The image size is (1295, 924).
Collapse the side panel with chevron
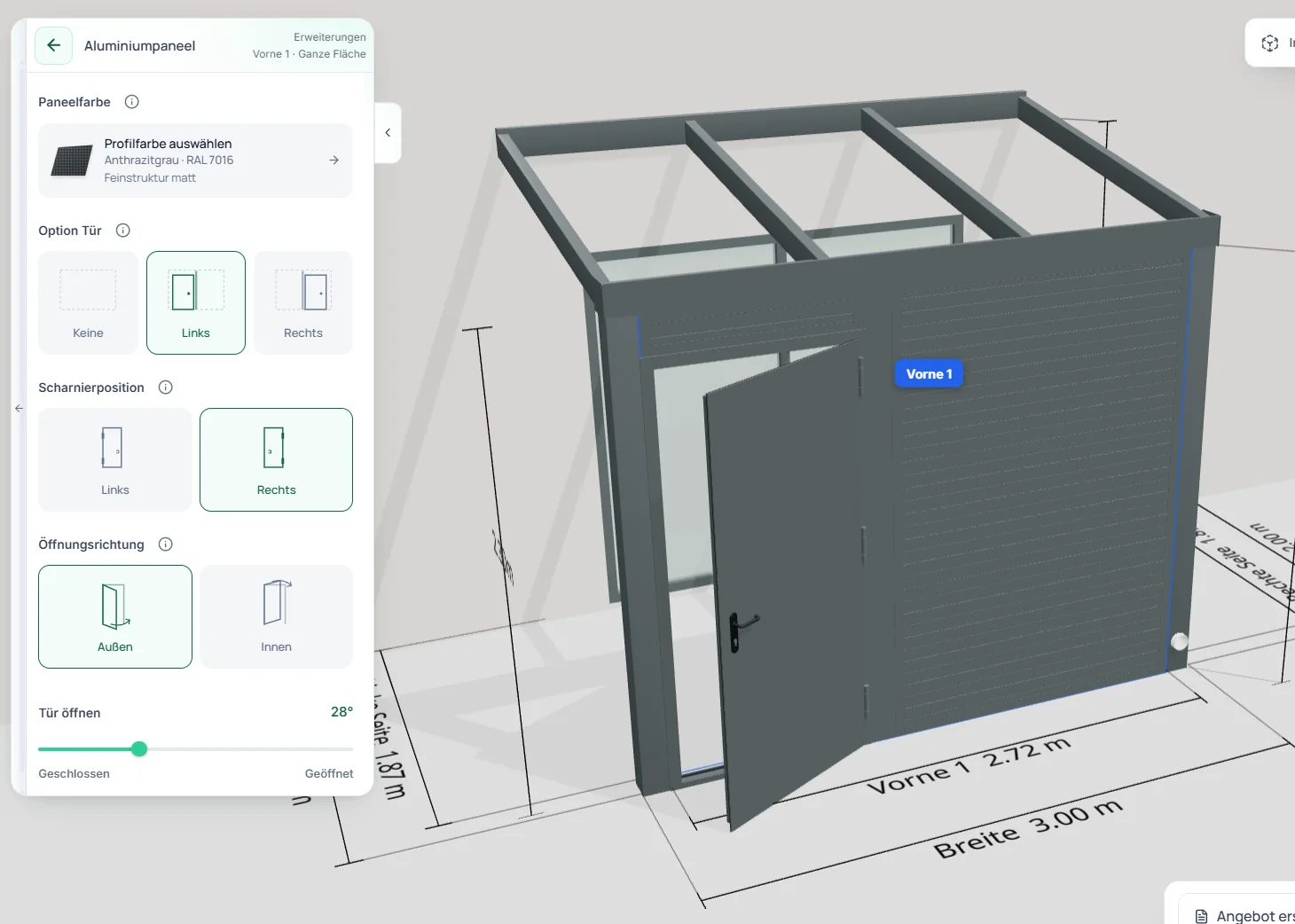click(x=388, y=133)
